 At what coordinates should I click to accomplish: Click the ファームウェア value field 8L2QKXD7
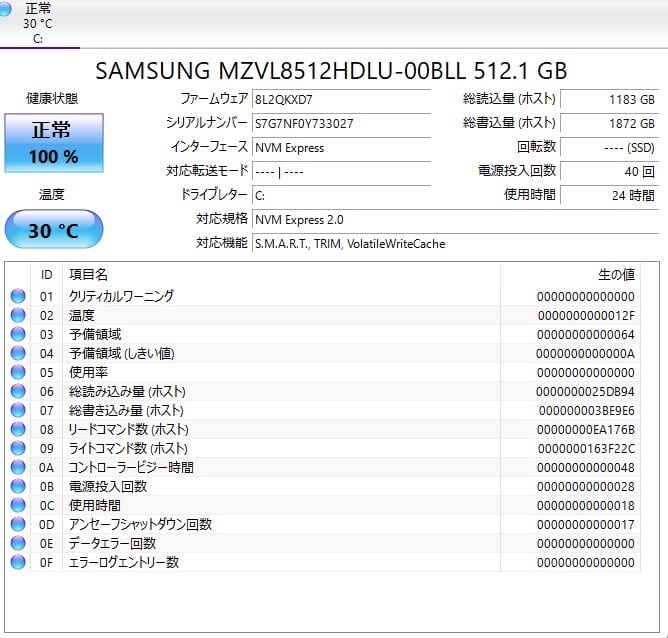tap(340, 99)
